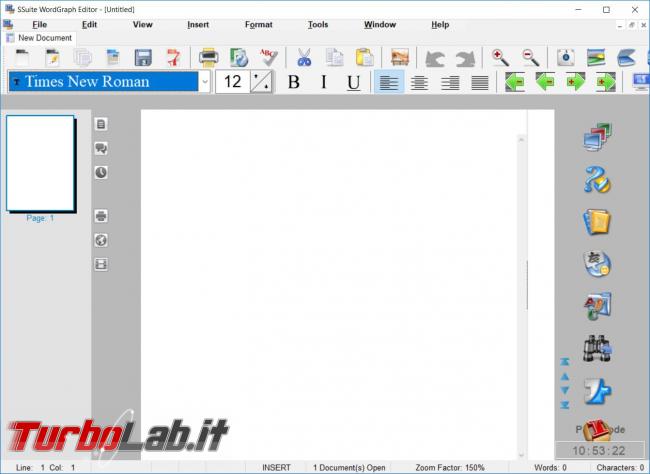The image size is (650, 474).
Task: Click the floppy disk Save icon
Action: point(143,57)
